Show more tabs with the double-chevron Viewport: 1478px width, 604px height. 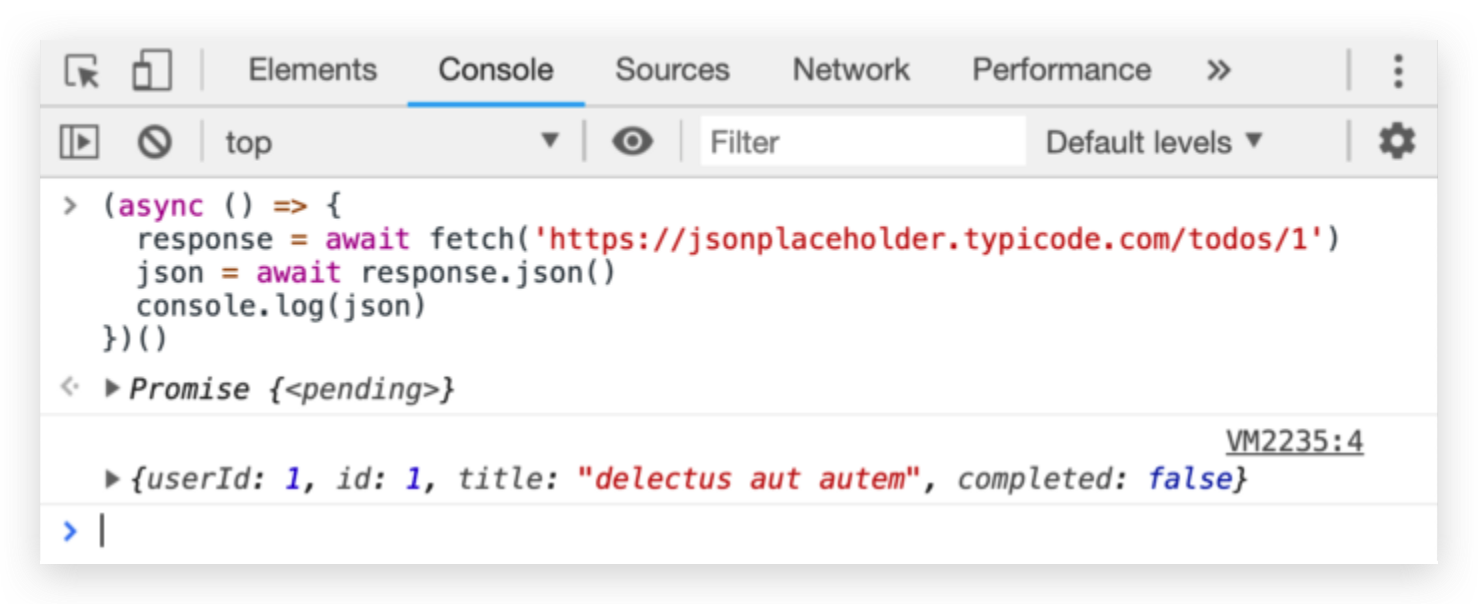1218,71
